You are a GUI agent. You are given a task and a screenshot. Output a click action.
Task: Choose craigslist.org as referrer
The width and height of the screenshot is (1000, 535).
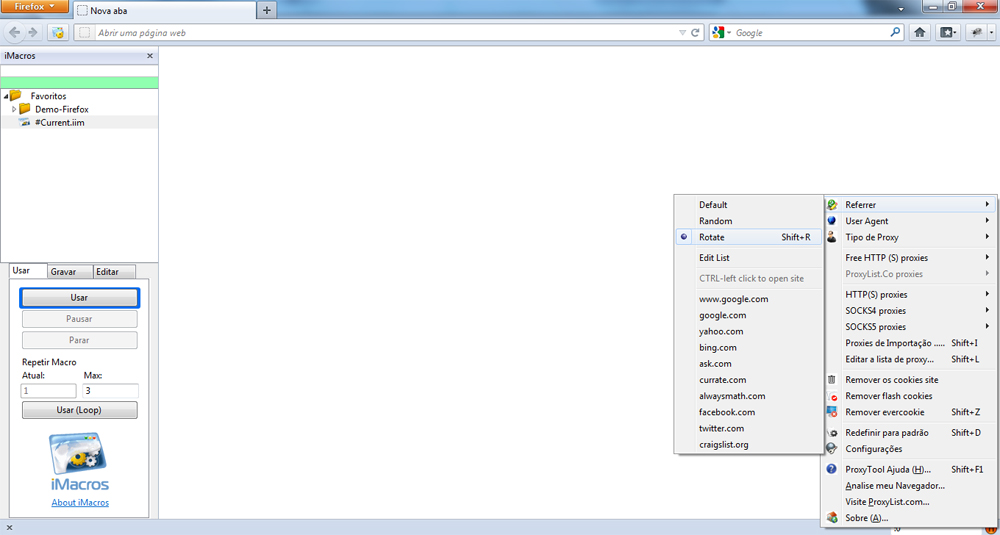(749, 444)
